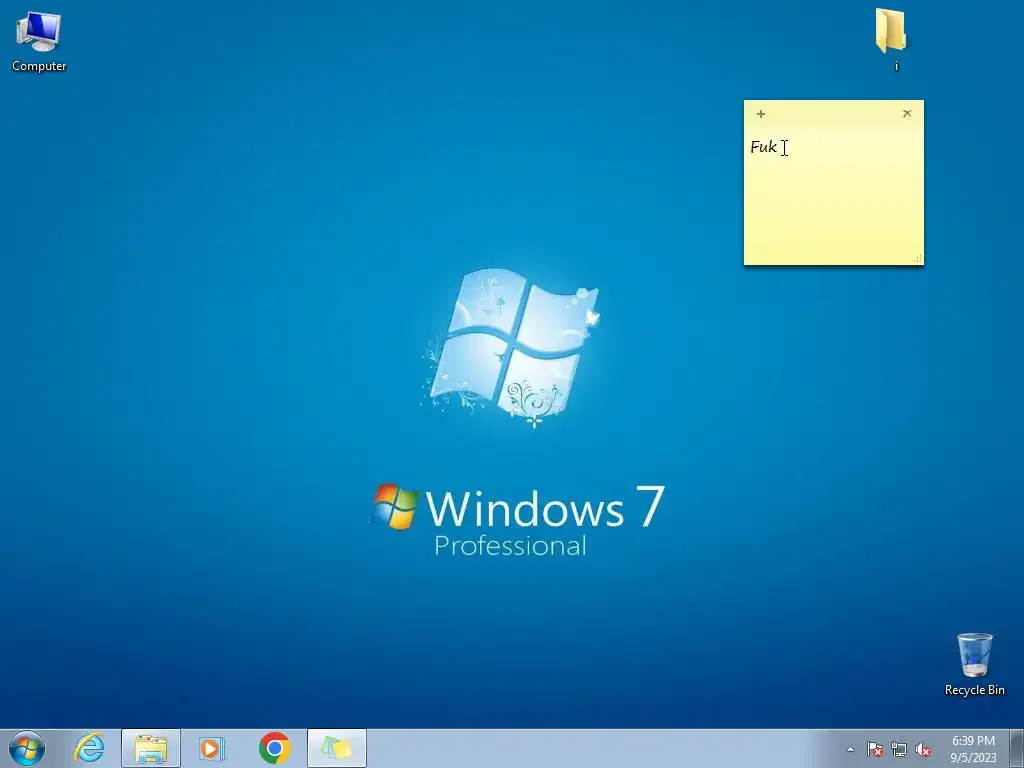This screenshot has height=768, width=1024.
Task: Open the Windows Start menu
Action: (27, 748)
